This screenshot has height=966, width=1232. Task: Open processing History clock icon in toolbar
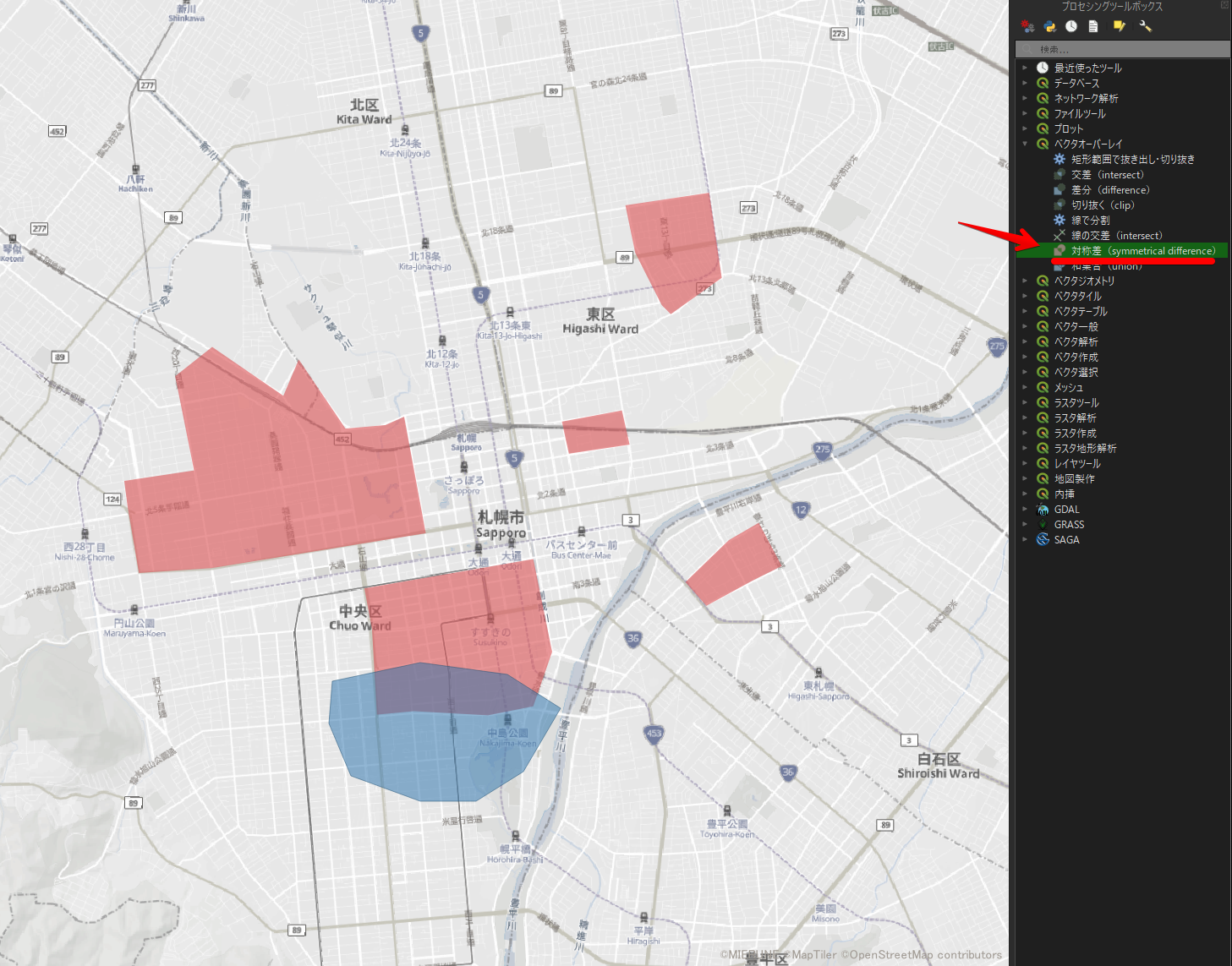coord(1071,26)
